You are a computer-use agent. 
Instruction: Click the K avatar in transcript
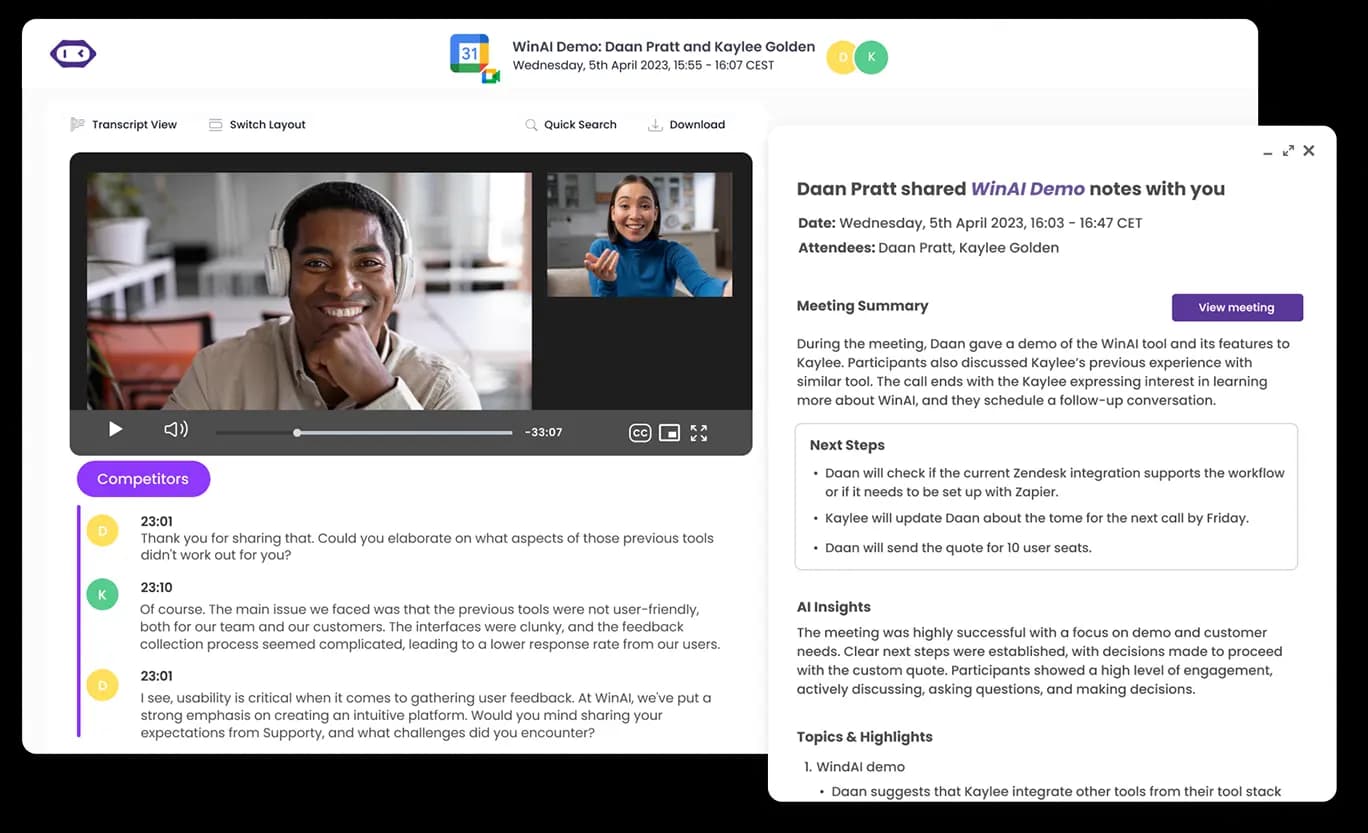pyautogui.click(x=102, y=594)
